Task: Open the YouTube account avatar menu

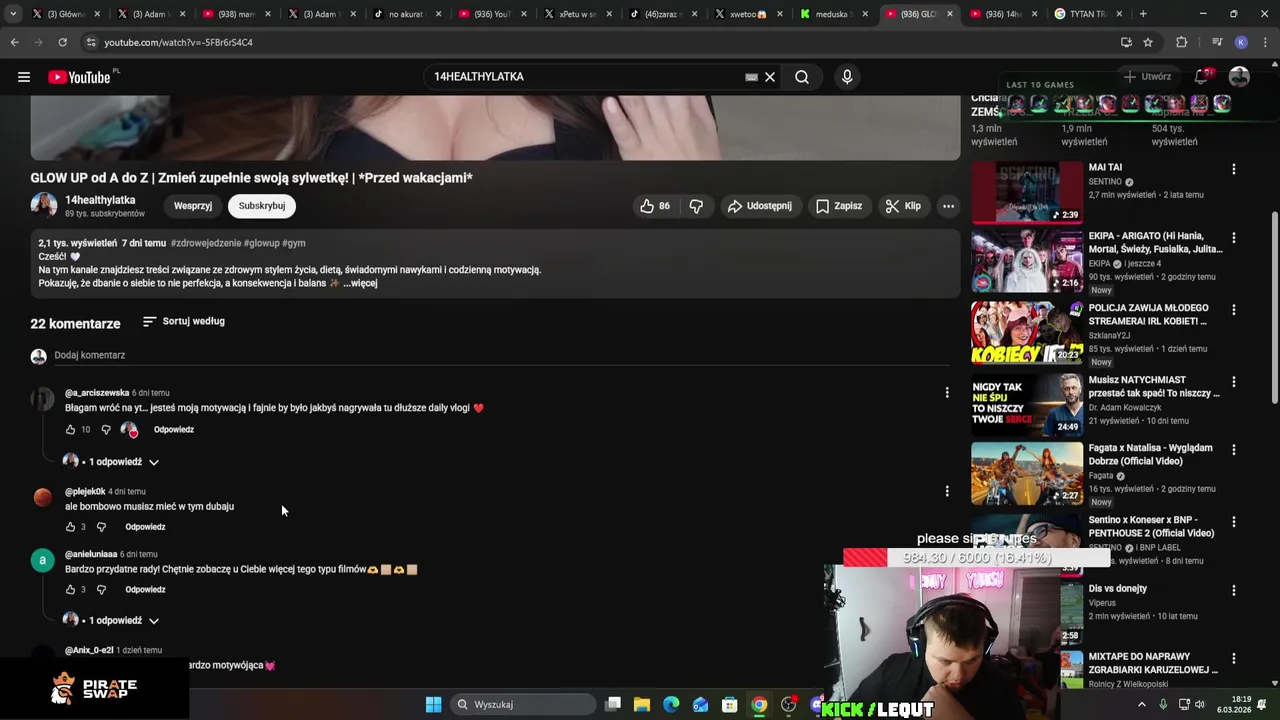Action: coord(1239,77)
